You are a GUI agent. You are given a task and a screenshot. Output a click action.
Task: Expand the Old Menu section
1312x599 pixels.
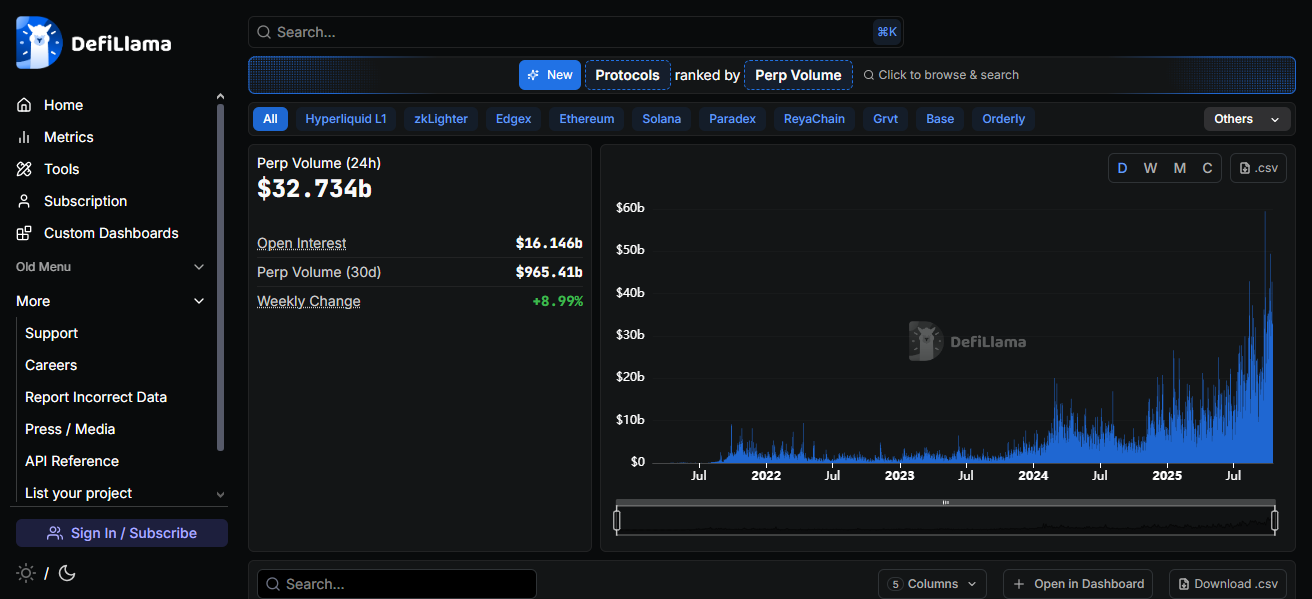click(198, 267)
